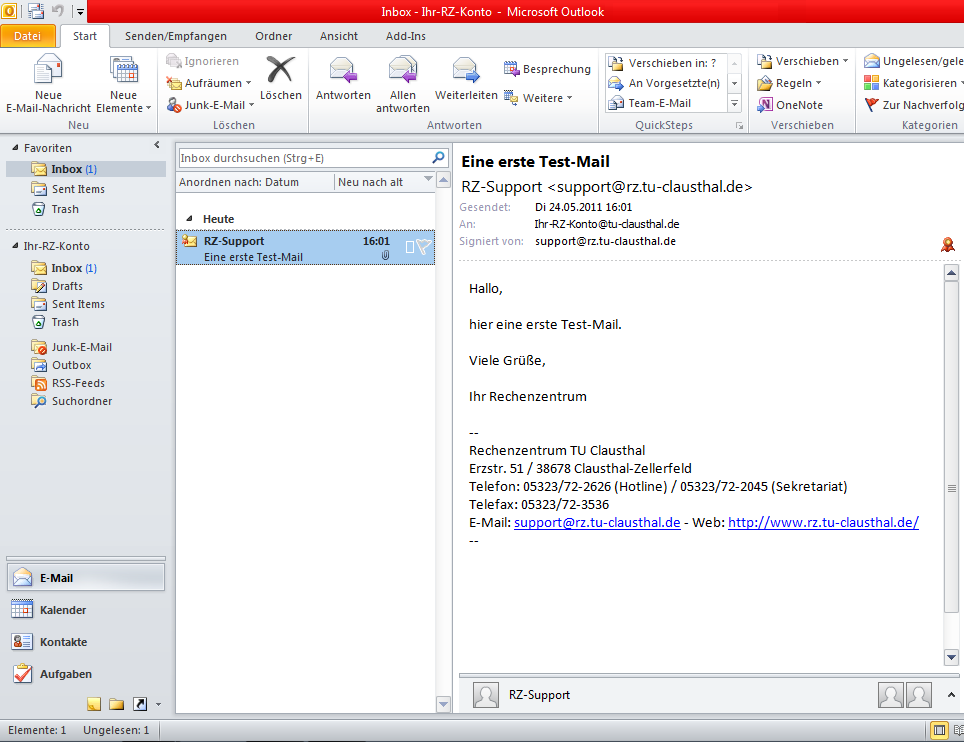Click RZ-Support contact photo in people pane
This screenshot has width=964, height=742.
[x=486, y=695]
